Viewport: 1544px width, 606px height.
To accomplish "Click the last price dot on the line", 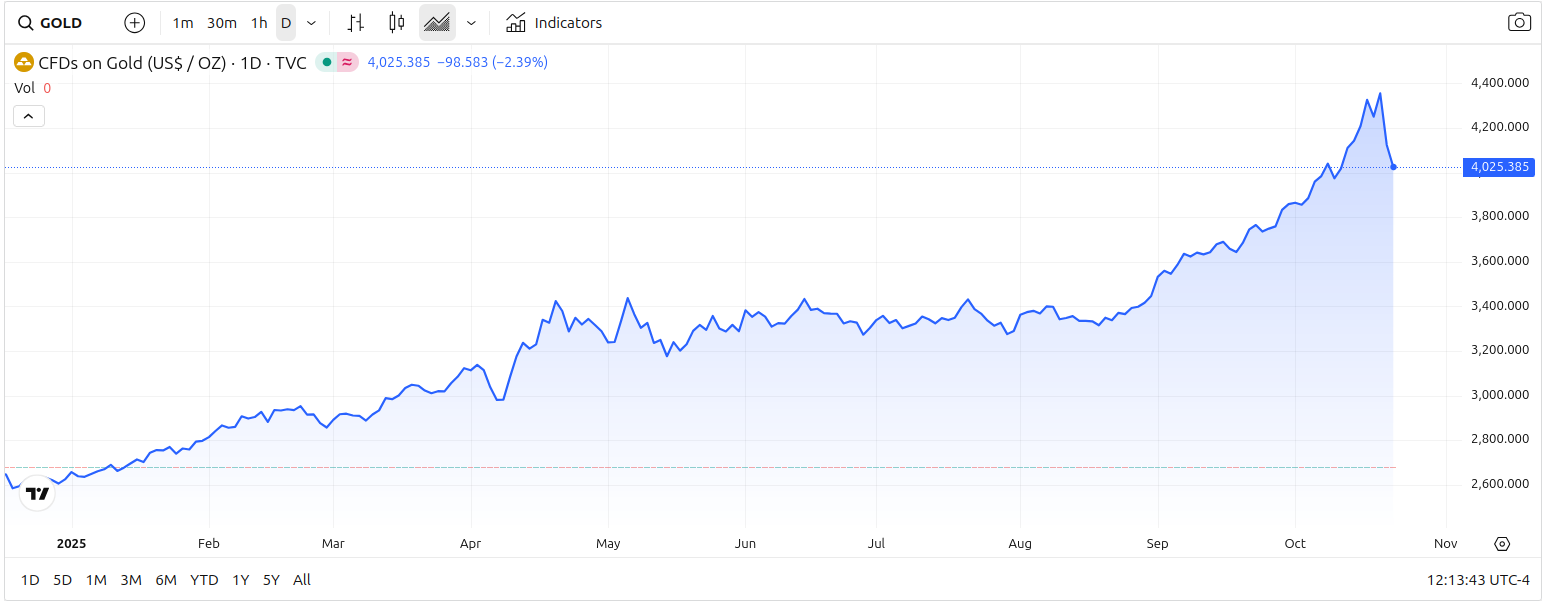I will (x=1394, y=167).
